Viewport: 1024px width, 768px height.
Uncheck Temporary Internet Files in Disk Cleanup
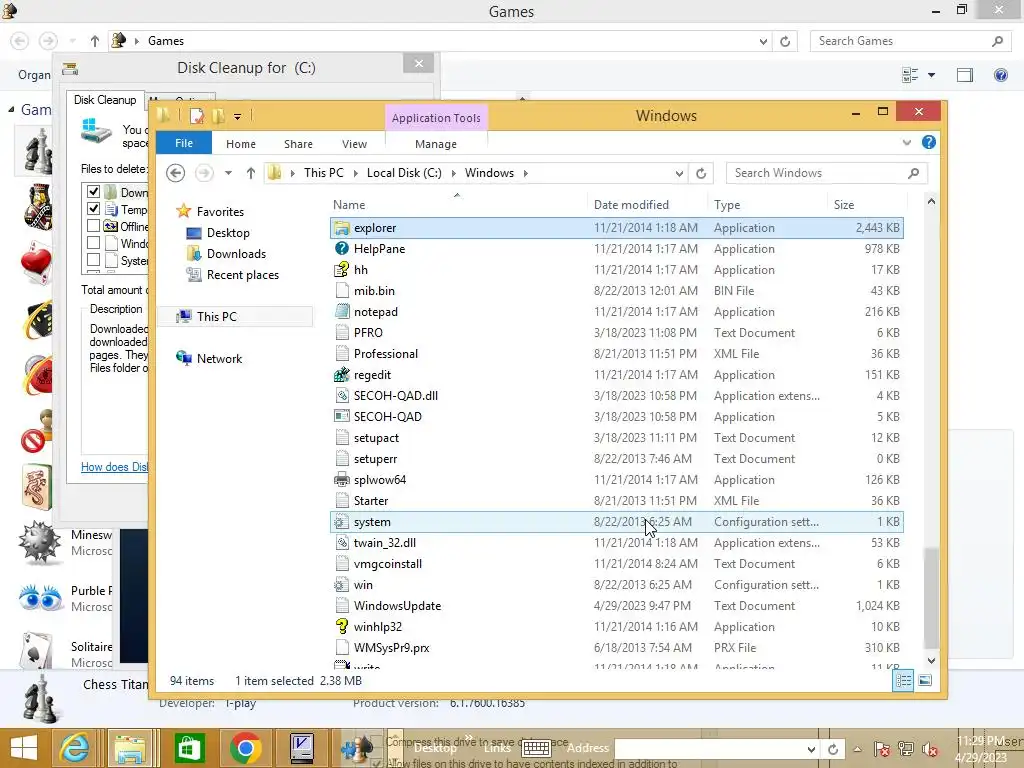coord(93,208)
